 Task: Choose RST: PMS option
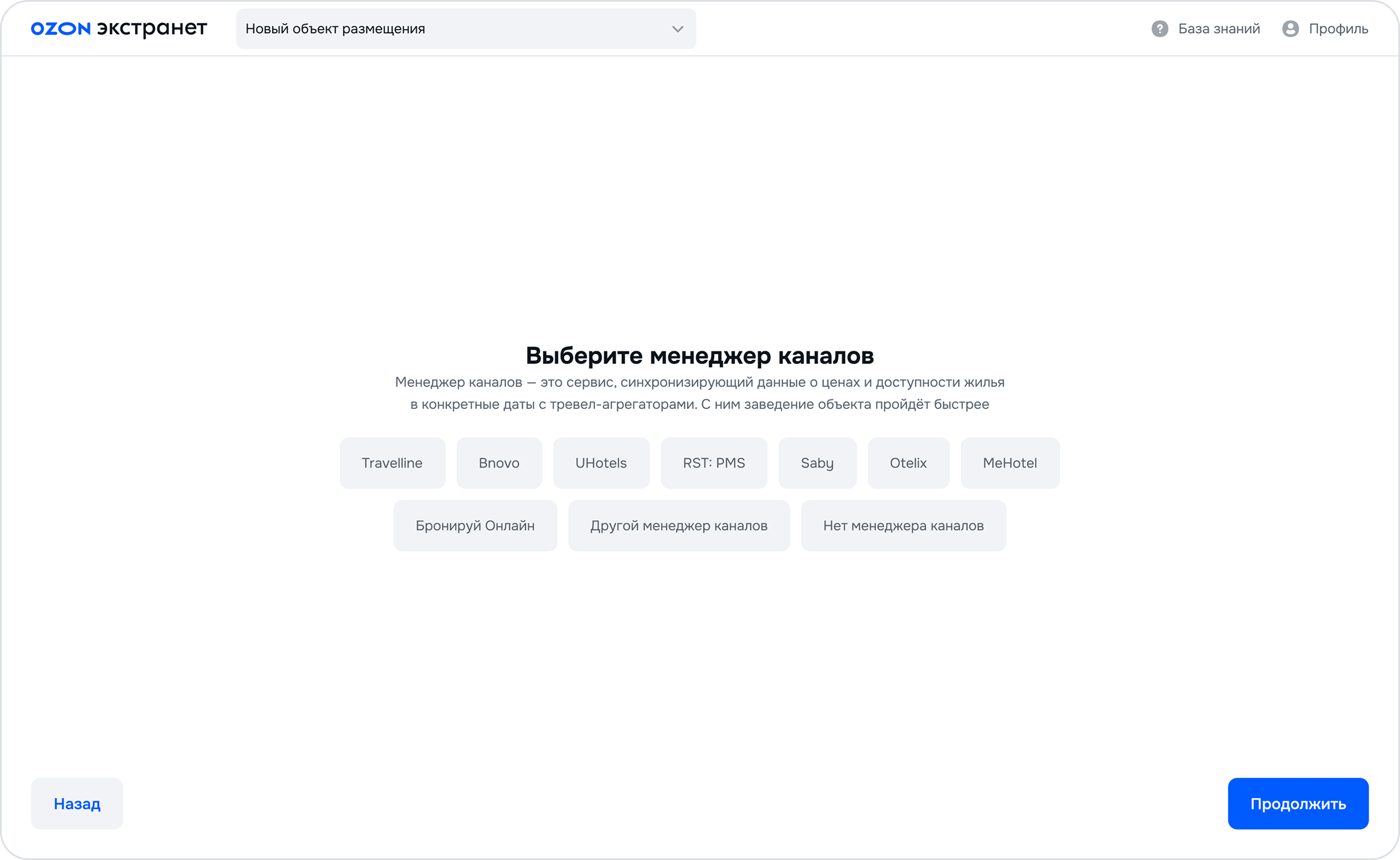[714, 463]
